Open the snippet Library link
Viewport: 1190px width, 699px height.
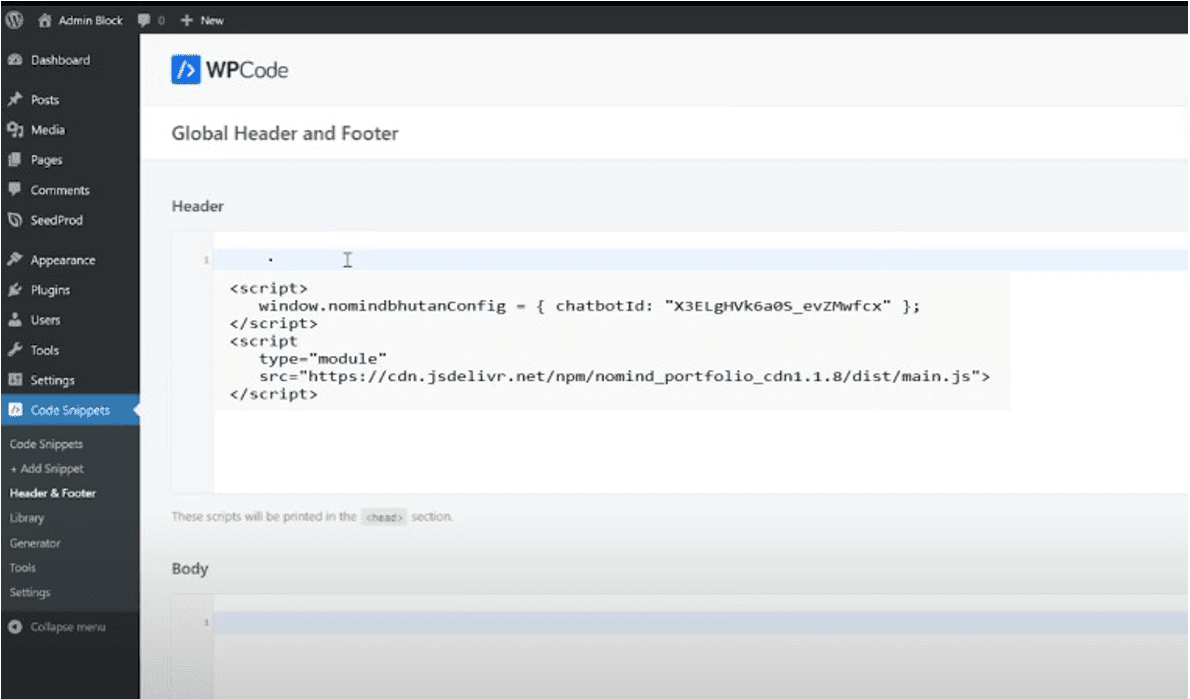point(27,518)
